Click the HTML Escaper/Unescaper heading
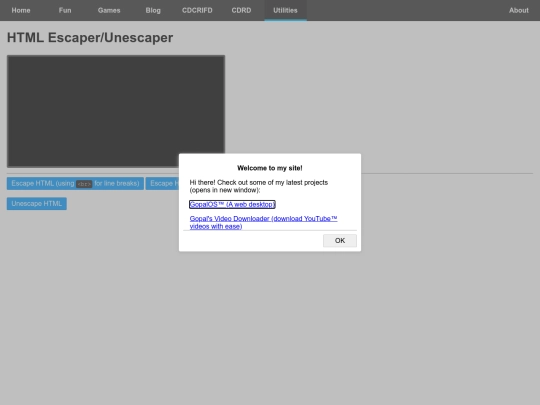The height and width of the screenshot is (405, 540). (x=90, y=38)
